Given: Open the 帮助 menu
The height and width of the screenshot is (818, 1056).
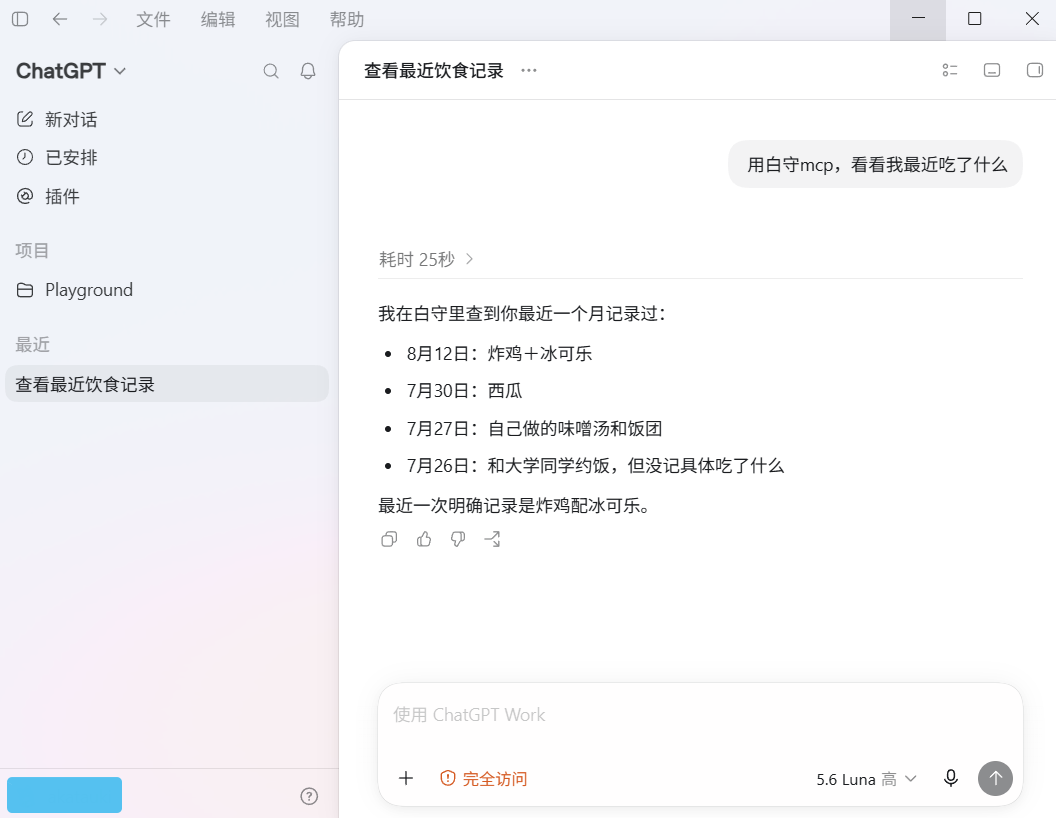Looking at the screenshot, I should point(347,20).
